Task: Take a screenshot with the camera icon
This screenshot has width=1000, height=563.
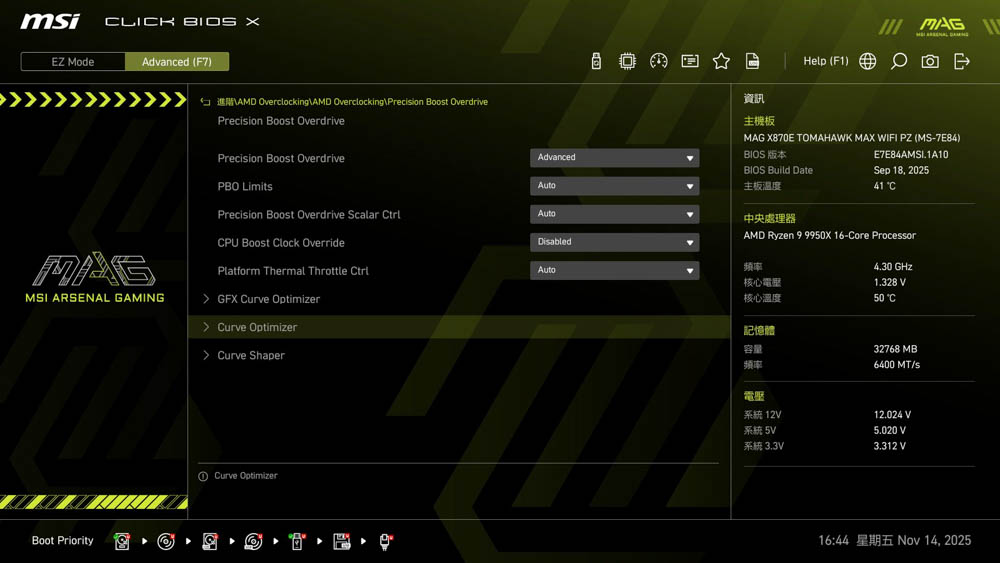Action: click(x=930, y=61)
